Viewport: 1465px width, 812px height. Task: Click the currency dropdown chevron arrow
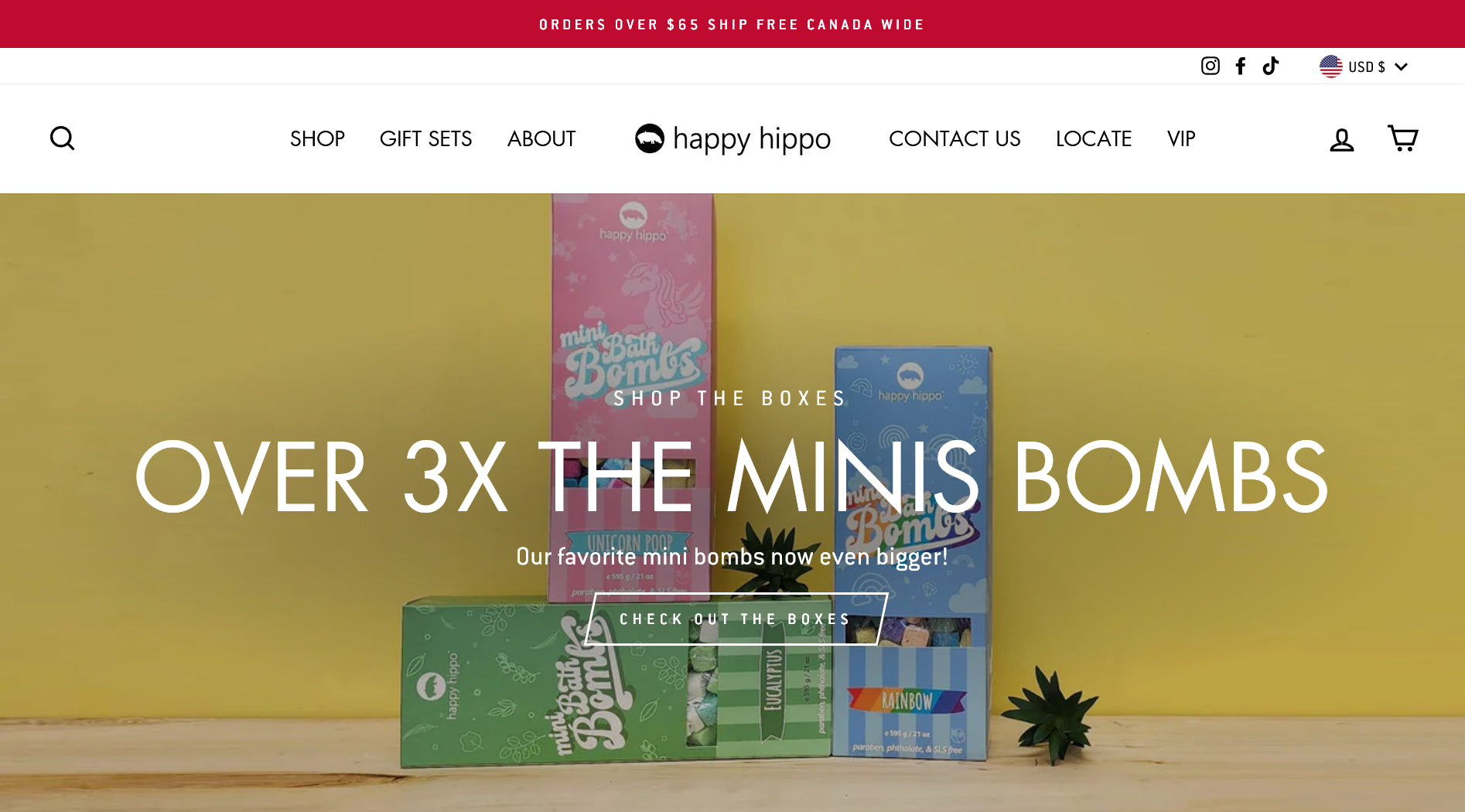tap(1401, 67)
